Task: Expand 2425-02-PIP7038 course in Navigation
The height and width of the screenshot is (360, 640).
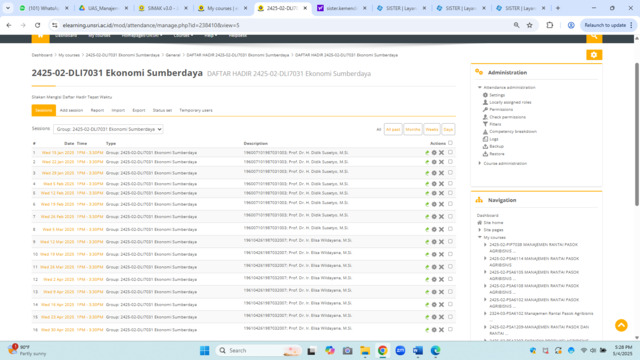Action: [485, 244]
